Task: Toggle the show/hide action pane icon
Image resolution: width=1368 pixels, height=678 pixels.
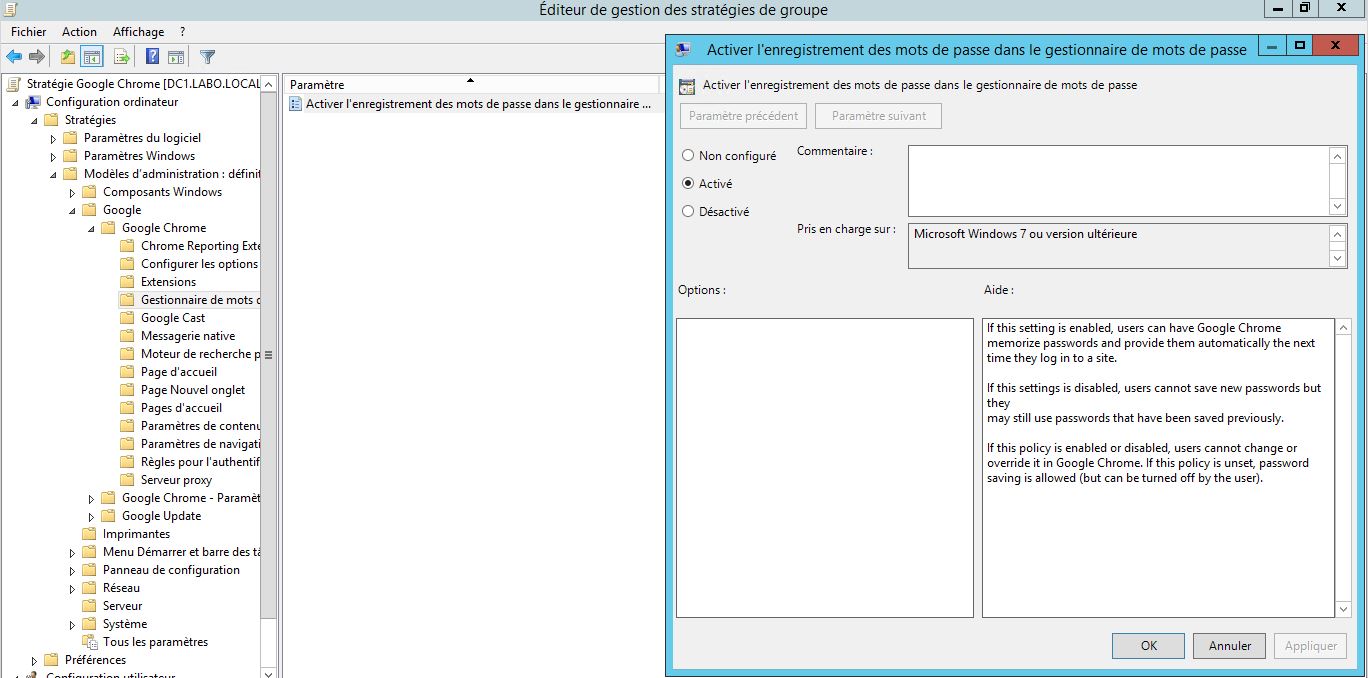Action: pos(176,57)
